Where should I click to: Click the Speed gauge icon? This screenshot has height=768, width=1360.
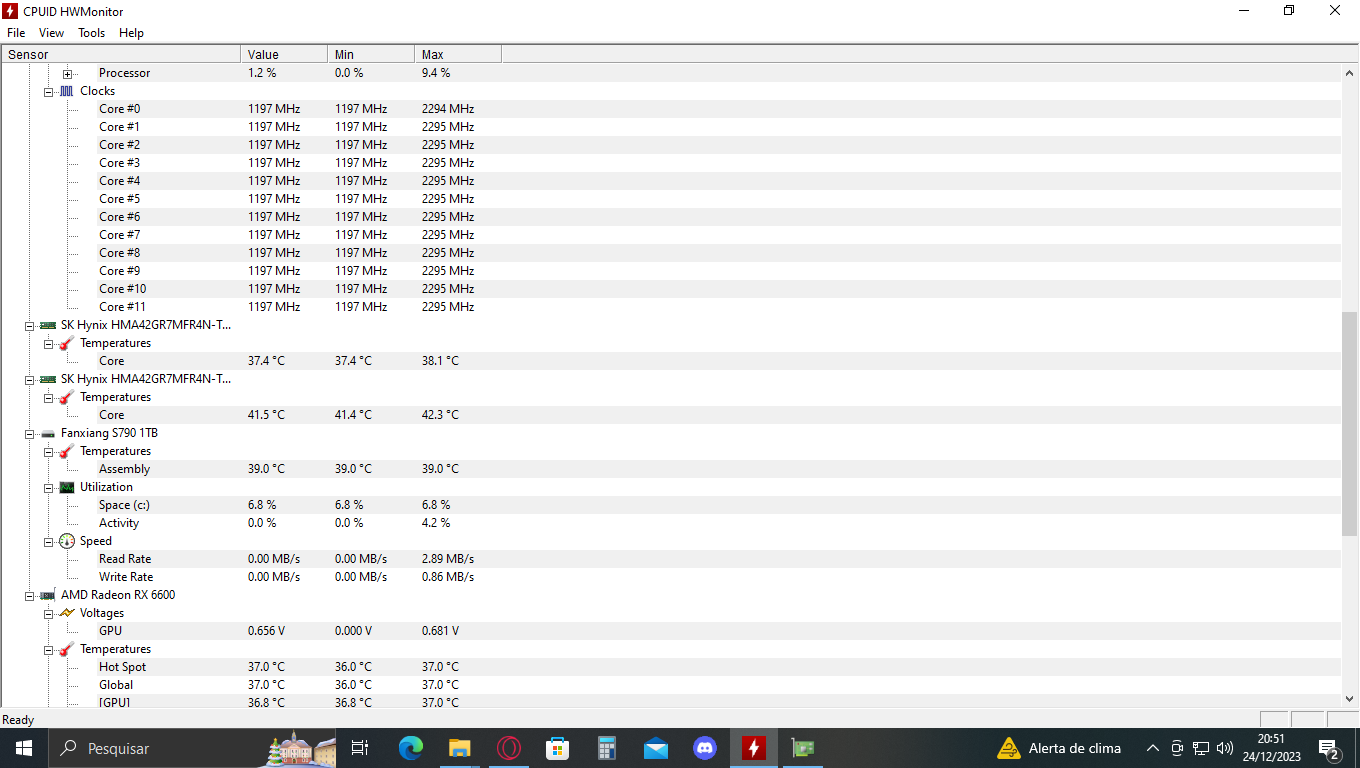(67, 541)
